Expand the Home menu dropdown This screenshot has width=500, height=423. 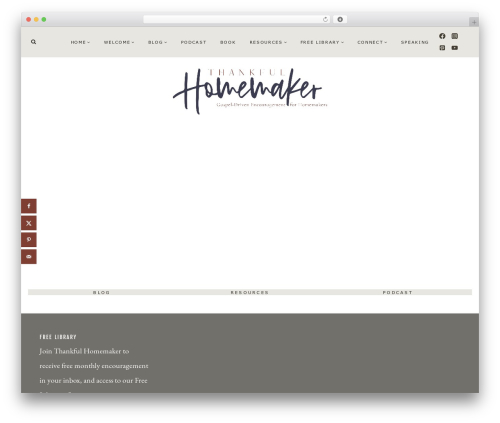coord(80,42)
